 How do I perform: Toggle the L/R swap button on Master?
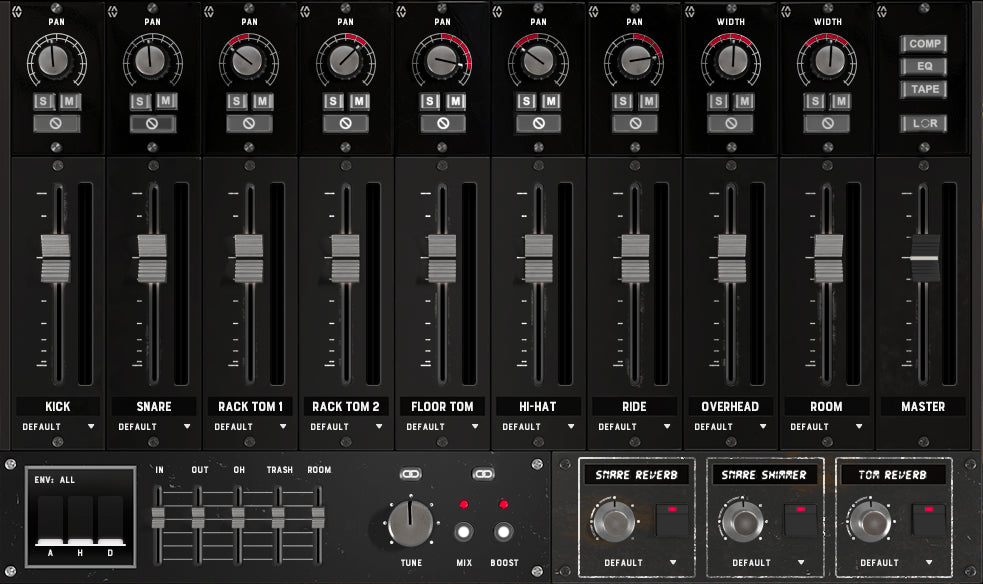click(x=922, y=123)
